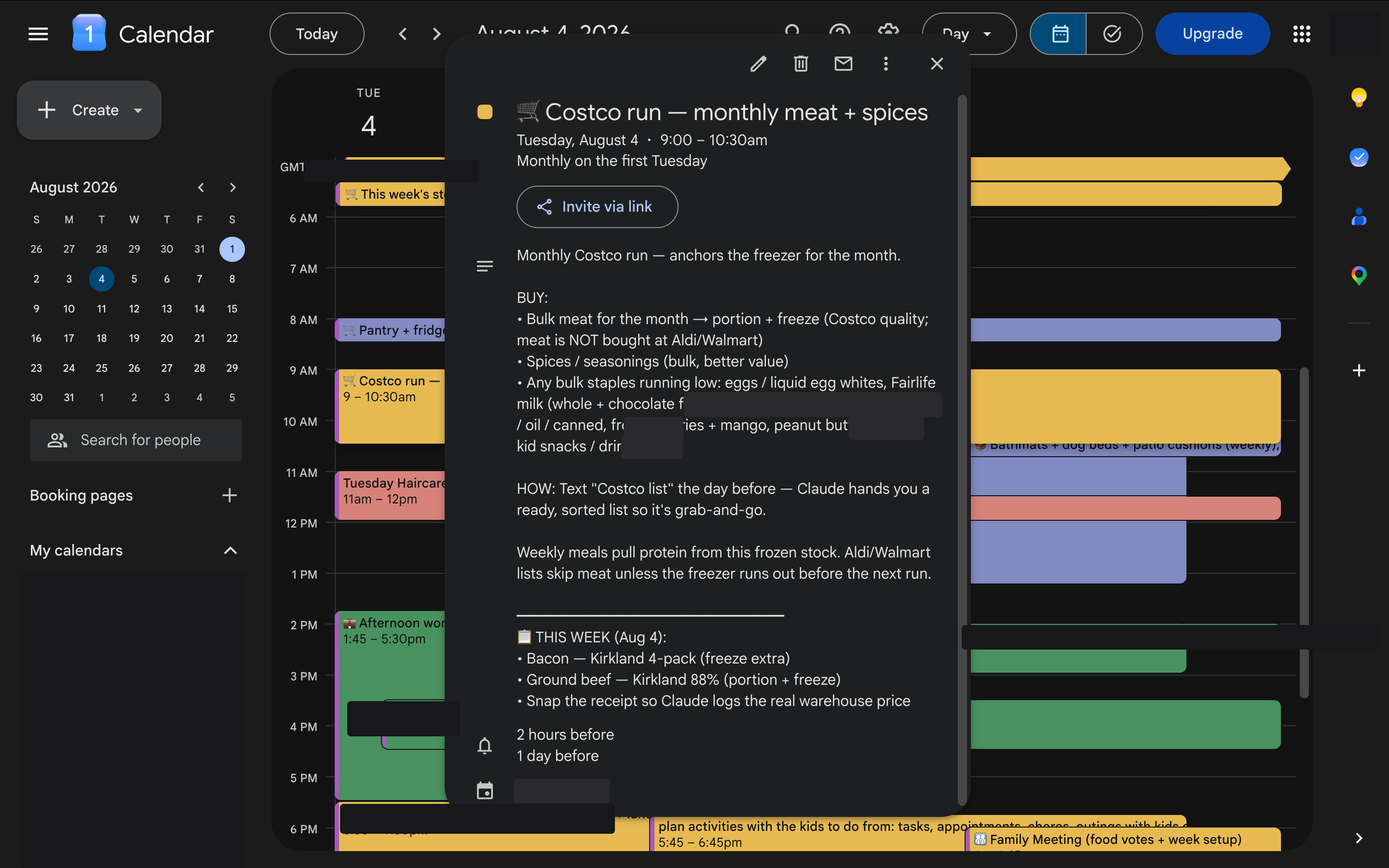
Task: Click the "2 hours before" reminder
Action: [x=565, y=735]
